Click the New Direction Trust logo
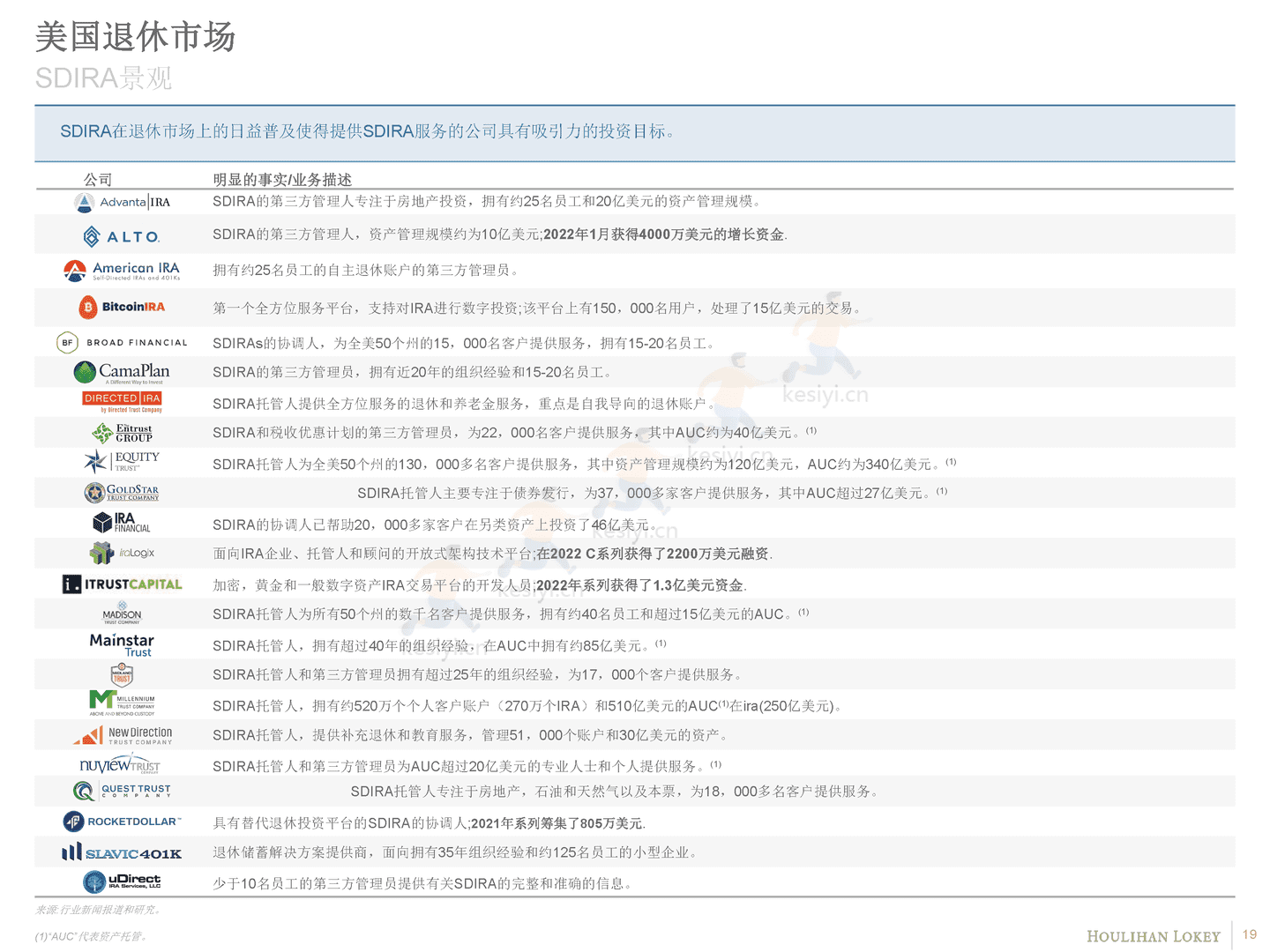Image resolution: width=1270 pixels, height=952 pixels. [123, 734]
